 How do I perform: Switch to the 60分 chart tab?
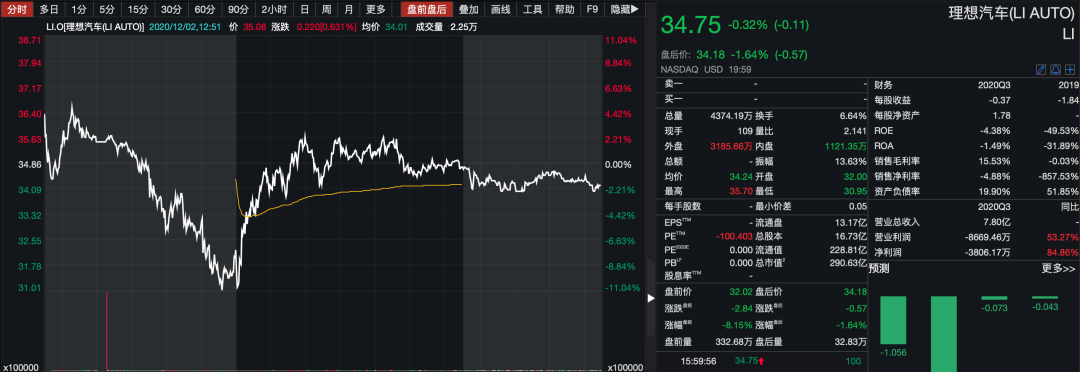(205, 9)
